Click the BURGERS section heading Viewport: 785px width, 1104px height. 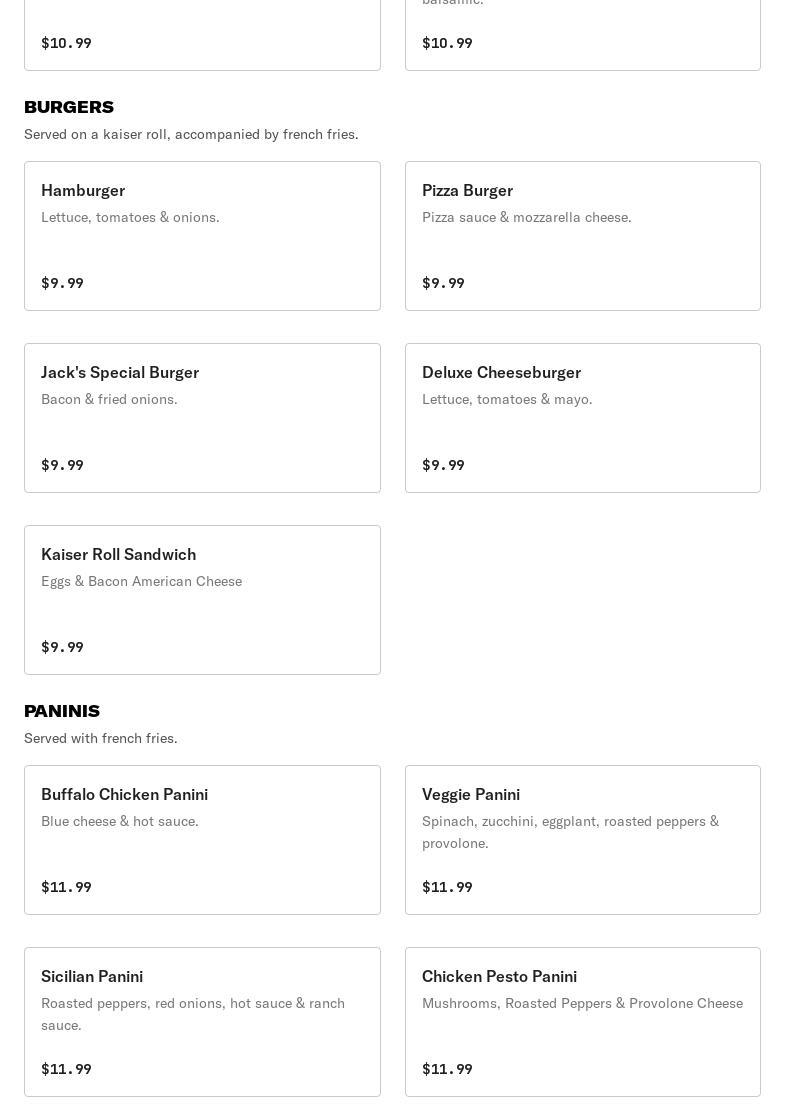coord(69,107)
